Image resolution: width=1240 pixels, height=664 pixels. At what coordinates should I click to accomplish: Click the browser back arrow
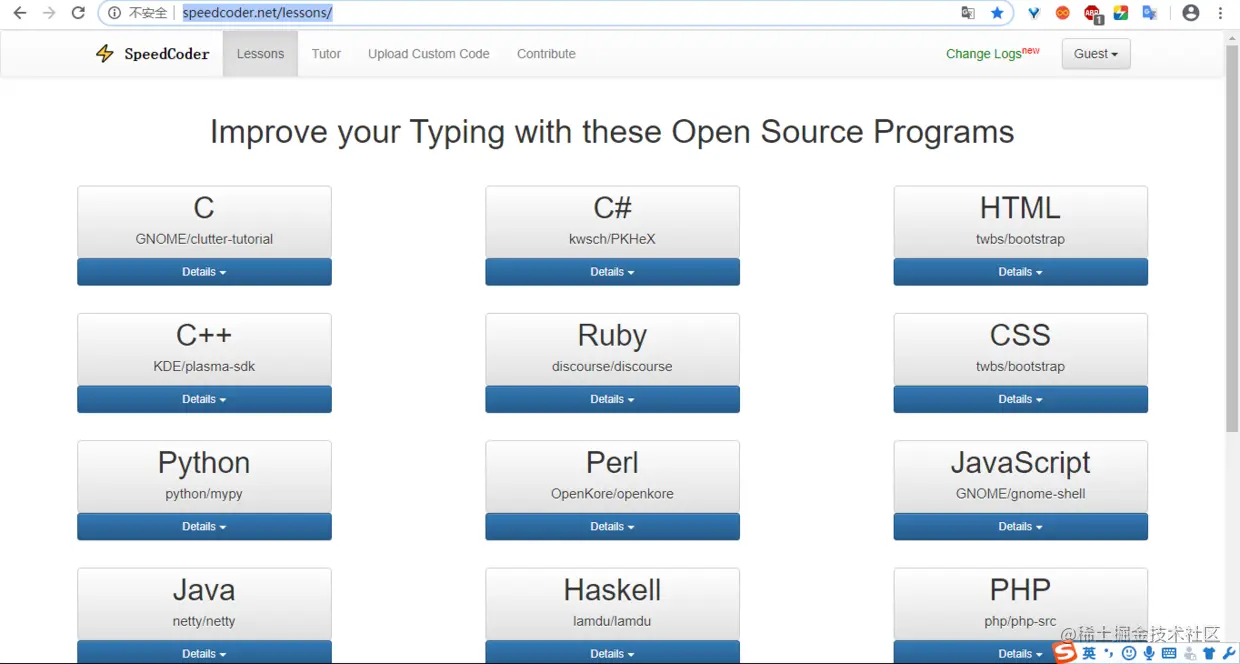point(20,13)
